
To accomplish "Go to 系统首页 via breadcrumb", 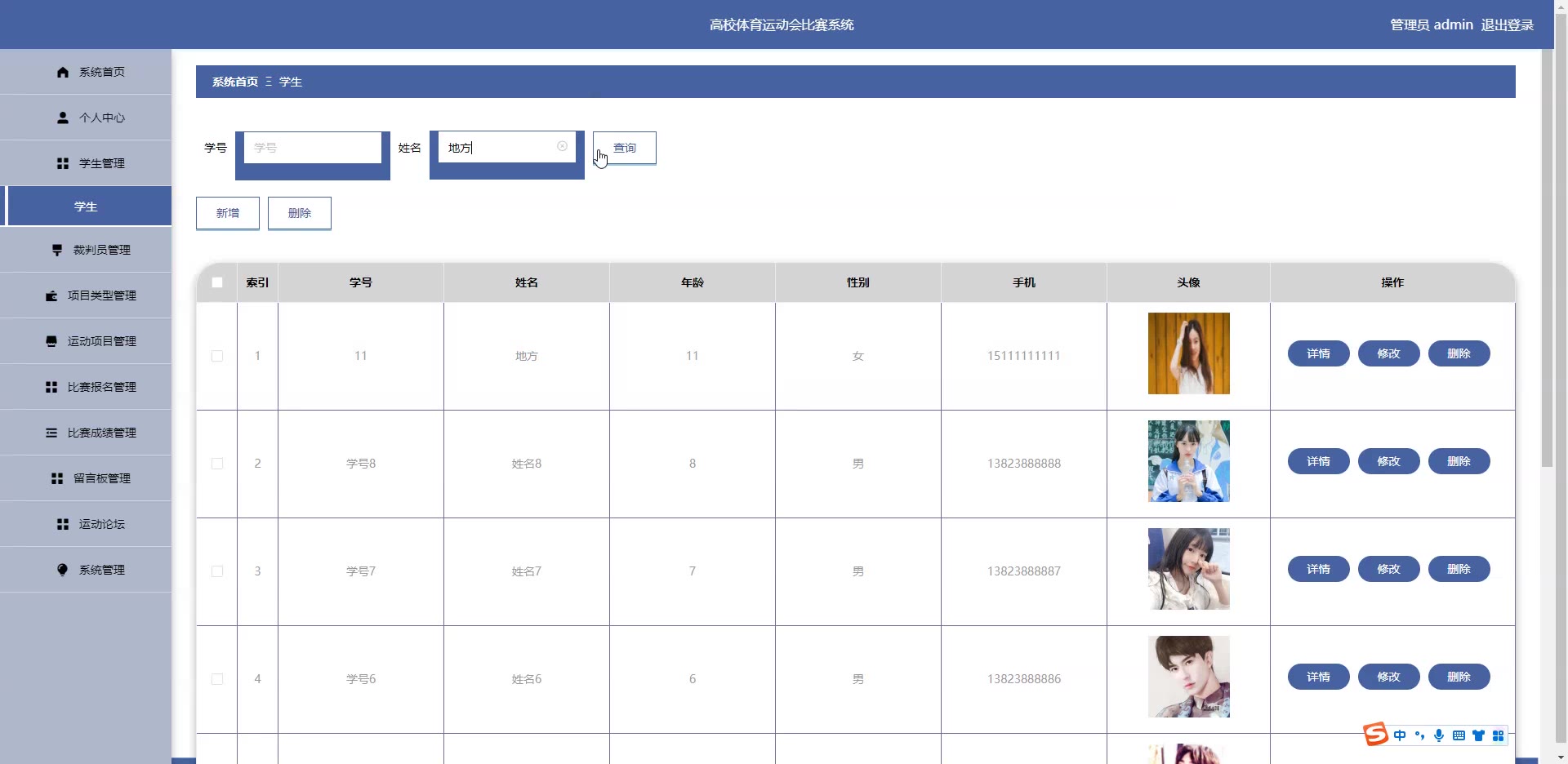I will point(235,82).
